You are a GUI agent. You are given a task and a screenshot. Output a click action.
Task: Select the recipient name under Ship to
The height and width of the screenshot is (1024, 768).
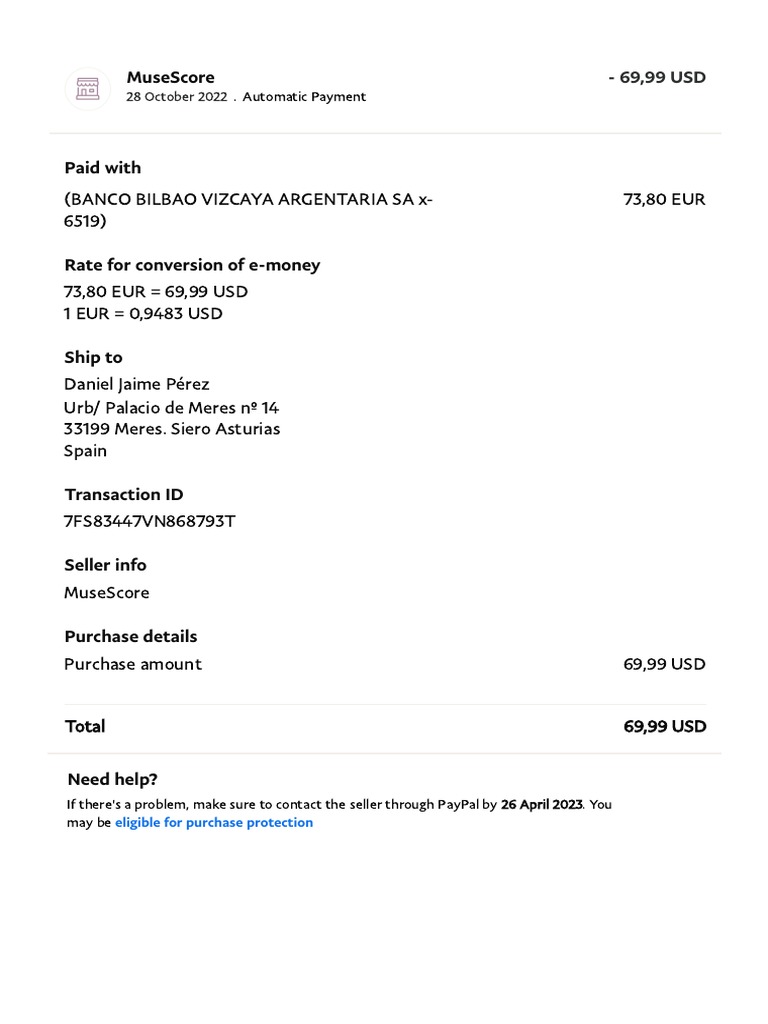click(x=137, y=385)
